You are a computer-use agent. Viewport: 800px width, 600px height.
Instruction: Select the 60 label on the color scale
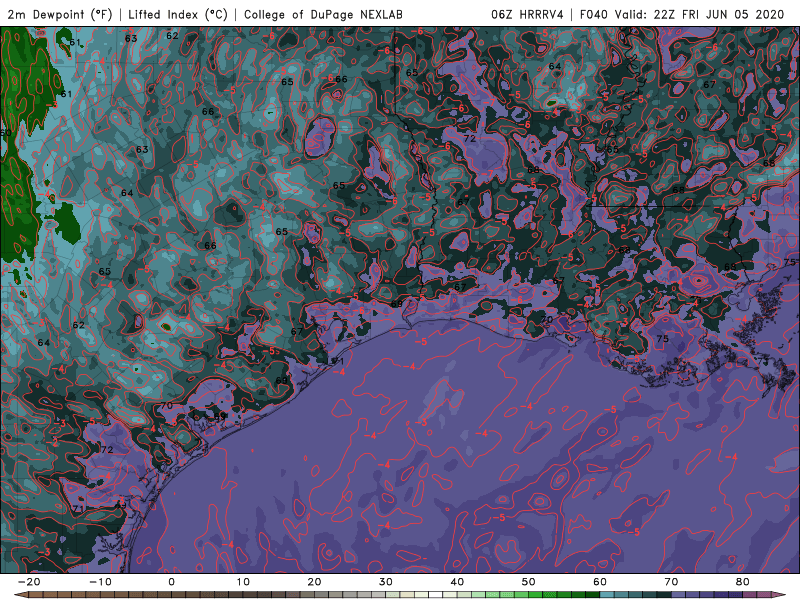pyautogui.click(x=600, y=582)
